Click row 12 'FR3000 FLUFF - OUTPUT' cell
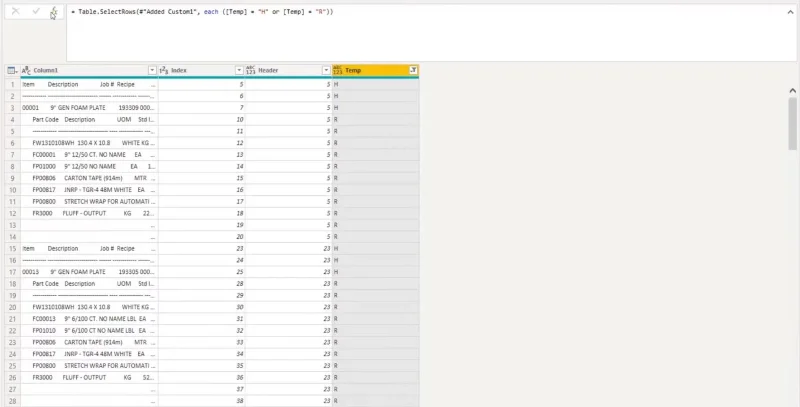800x407 pixels. pyautogui.click(x=89, y=213)
